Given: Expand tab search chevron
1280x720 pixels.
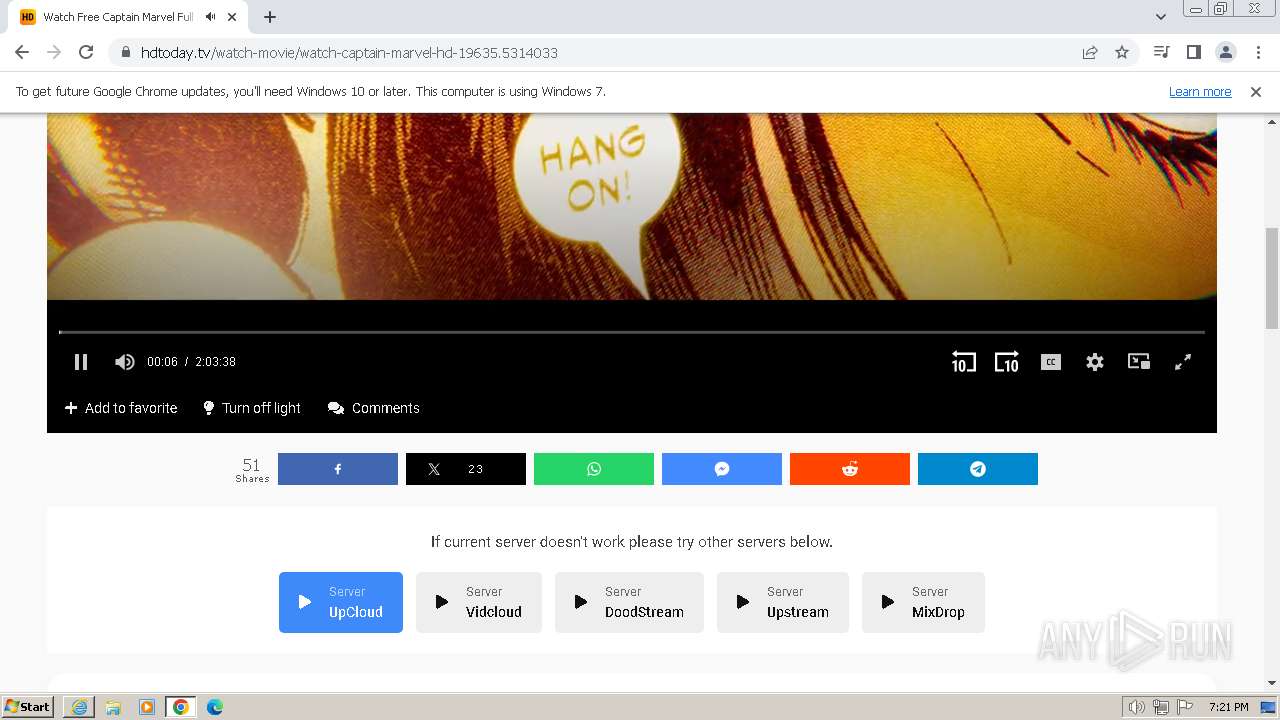Looking at the screenshot, I should pos(1160,17).
